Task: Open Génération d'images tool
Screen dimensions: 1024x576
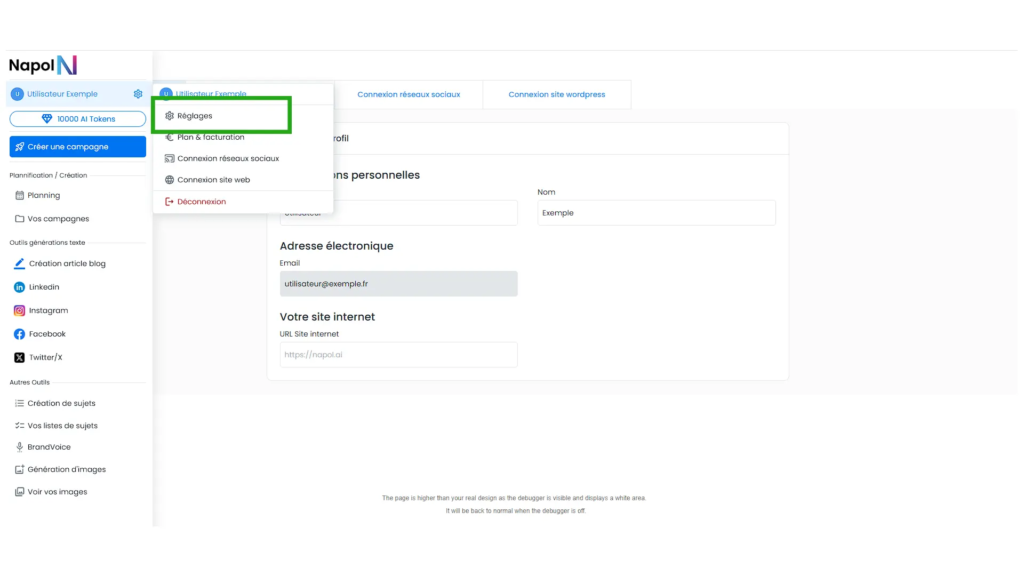Action: pyautogui.click(x=65, y=469)
